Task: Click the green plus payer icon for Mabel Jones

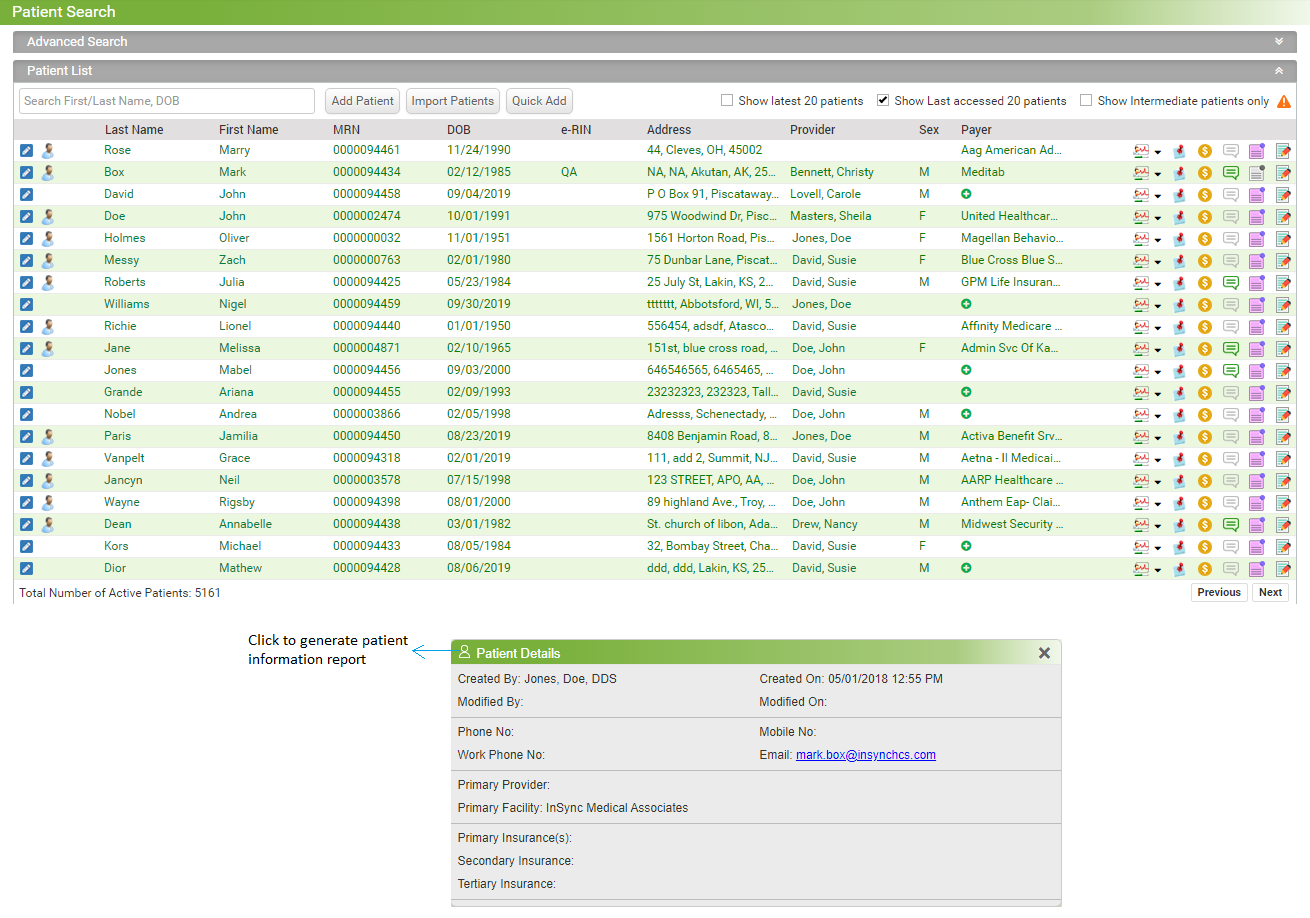Action: click(965, 370)
